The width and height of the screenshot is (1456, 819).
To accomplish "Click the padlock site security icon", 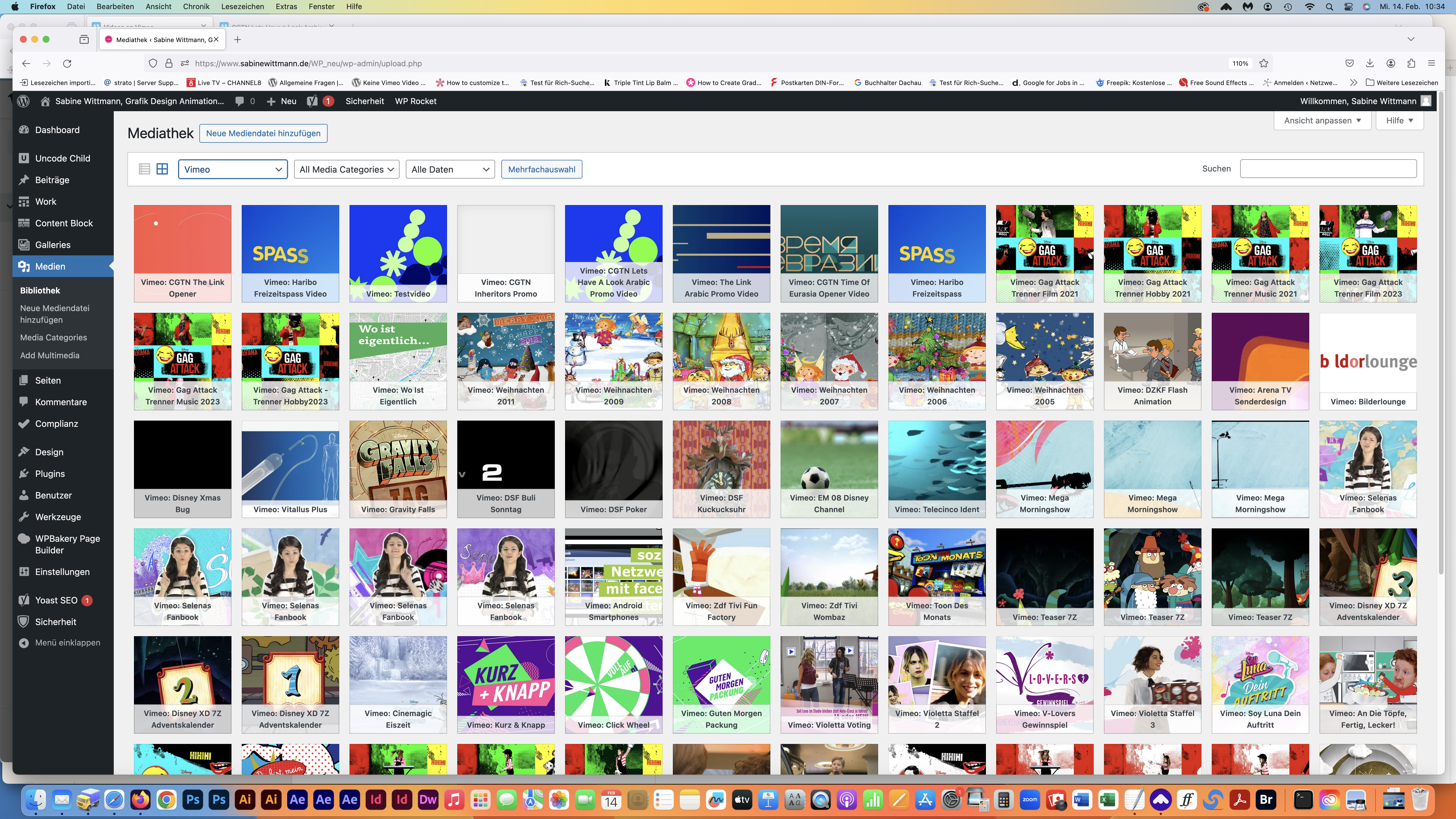I will pyautogui.click(x=168, y=63).
